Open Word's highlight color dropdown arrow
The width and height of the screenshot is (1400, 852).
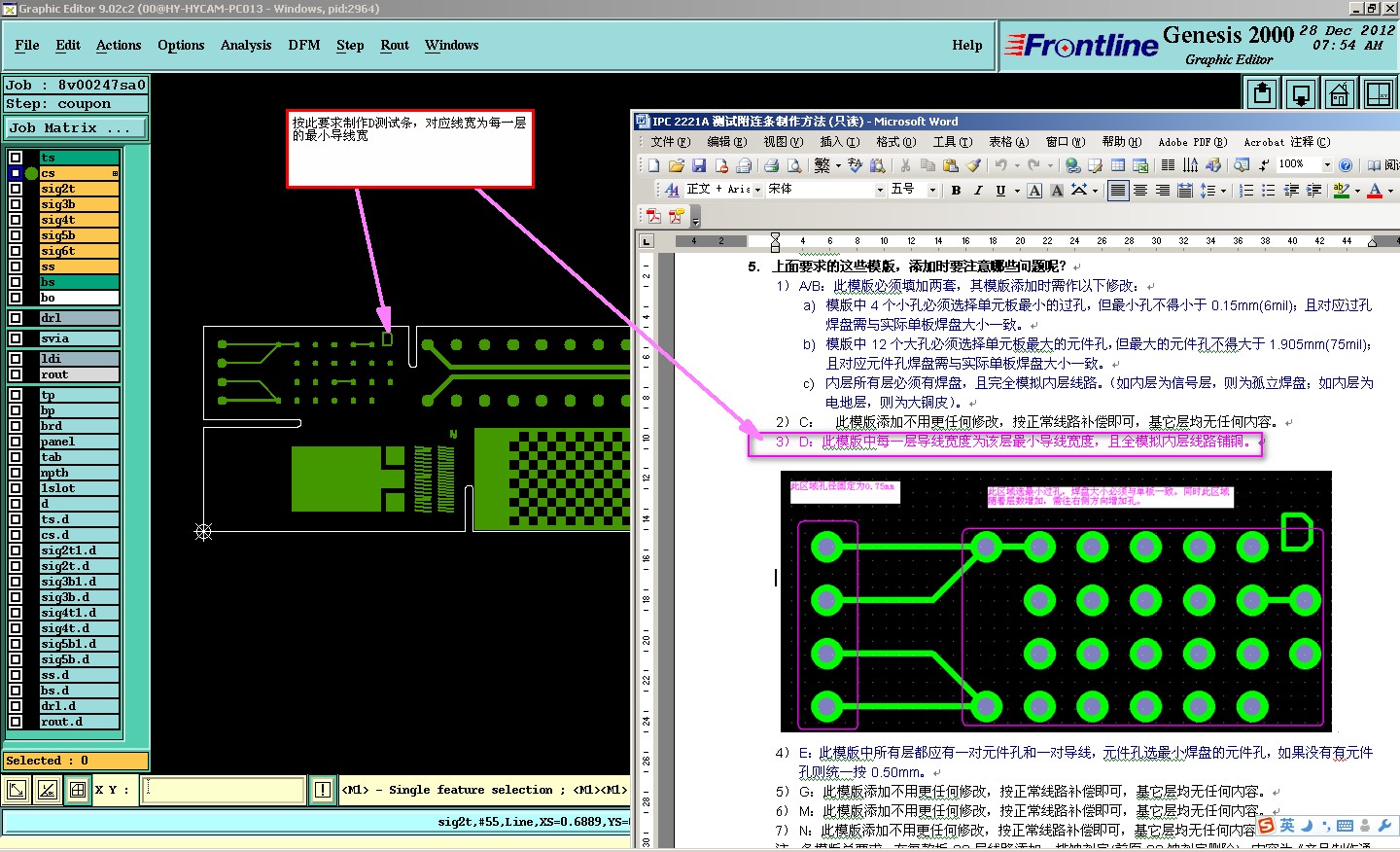point(1357,191)
